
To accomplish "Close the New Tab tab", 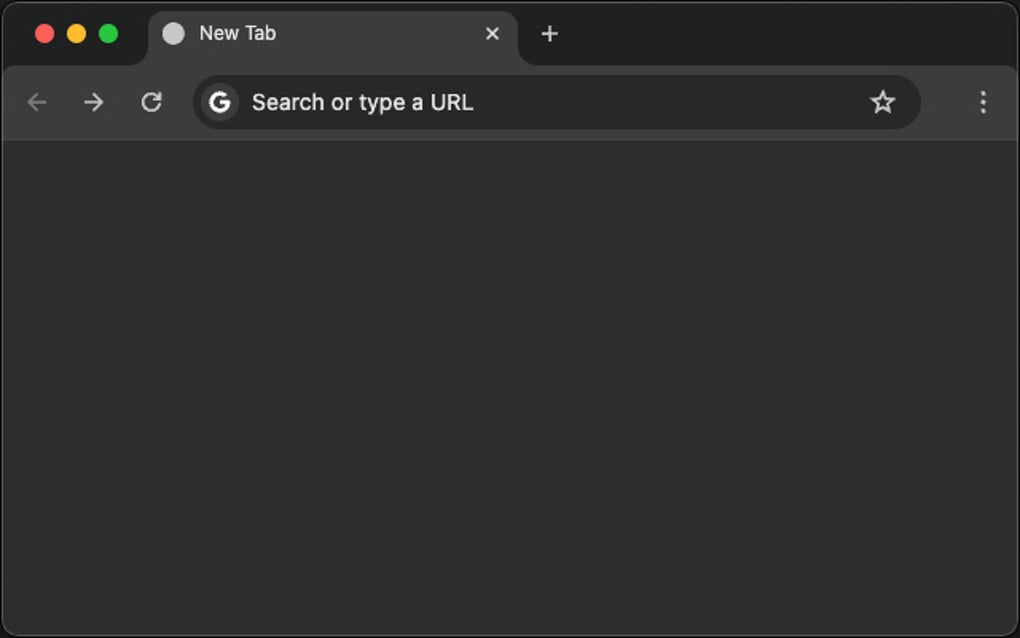I will (492, 33).
